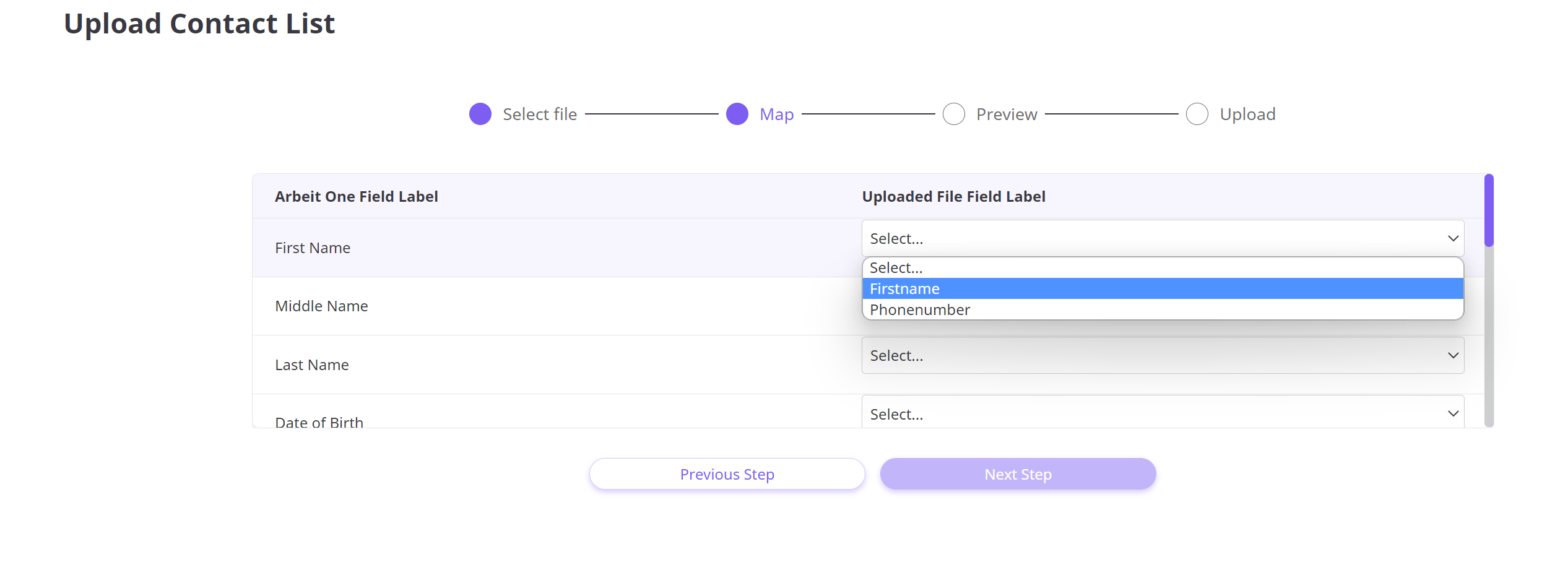The height and width of the screenshot is (570, 1568).
Task: Click the mapping table's vertical scrollbar thumb
Action: click(x=1489, y=210)
